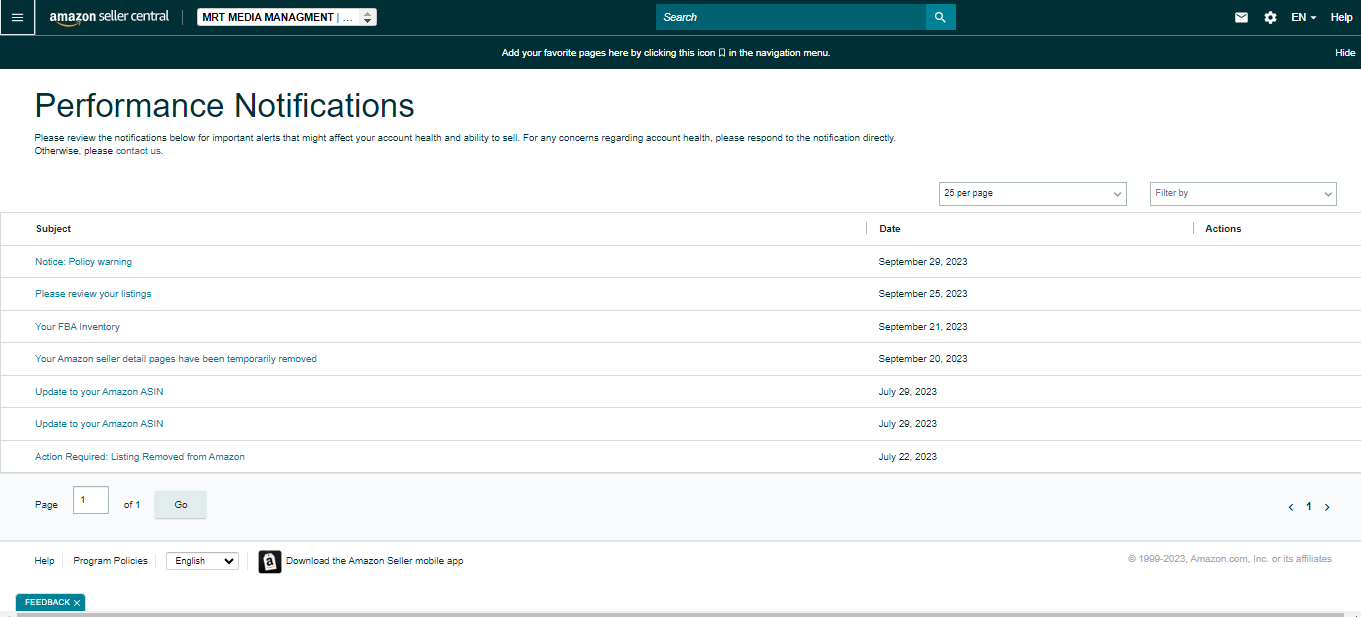The height and width of the screenshot is (617, 1361).
Task: Click the Date column header
Action: coord(890,229)
